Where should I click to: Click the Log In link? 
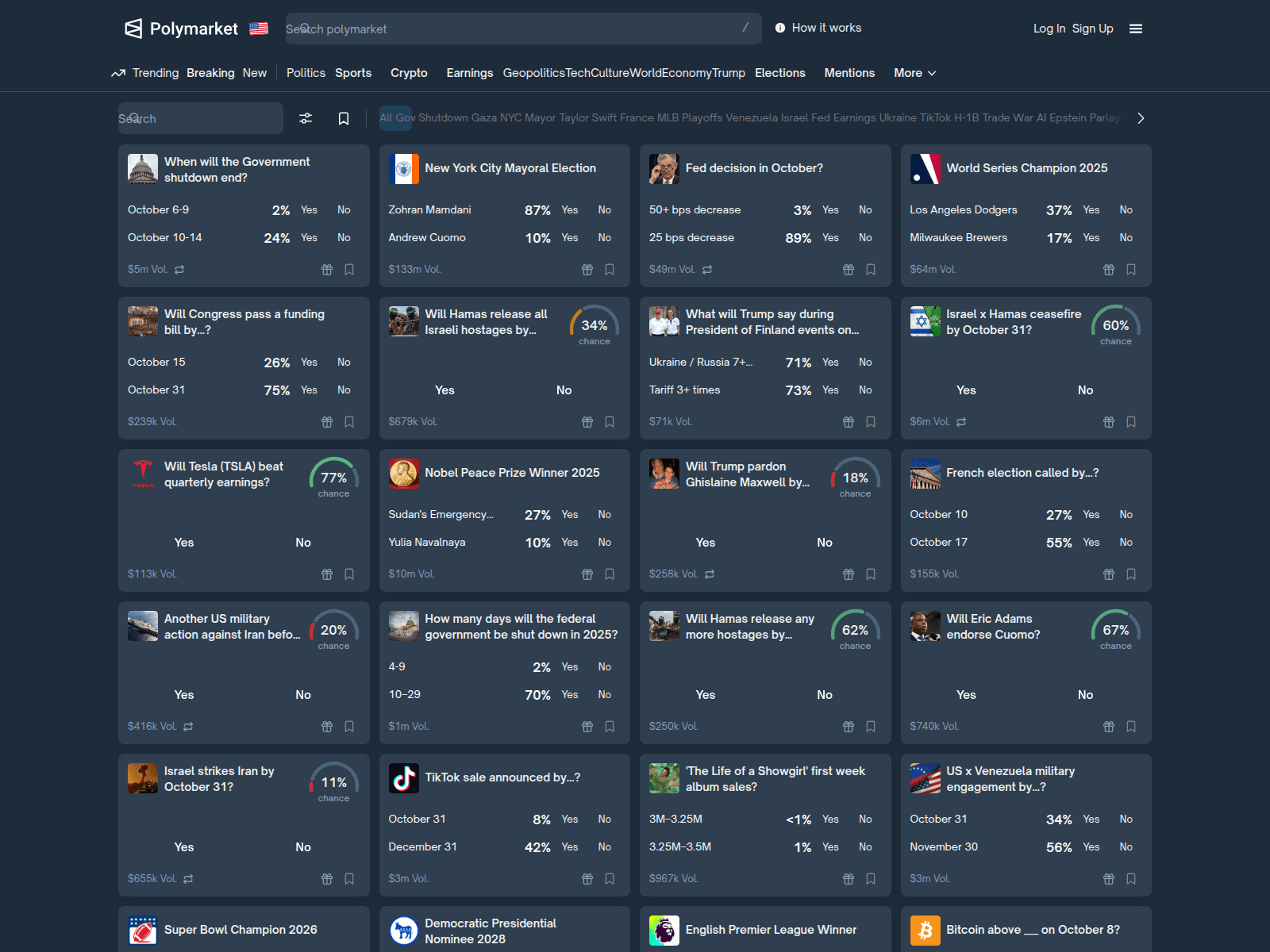click(x=1049, y=29)
